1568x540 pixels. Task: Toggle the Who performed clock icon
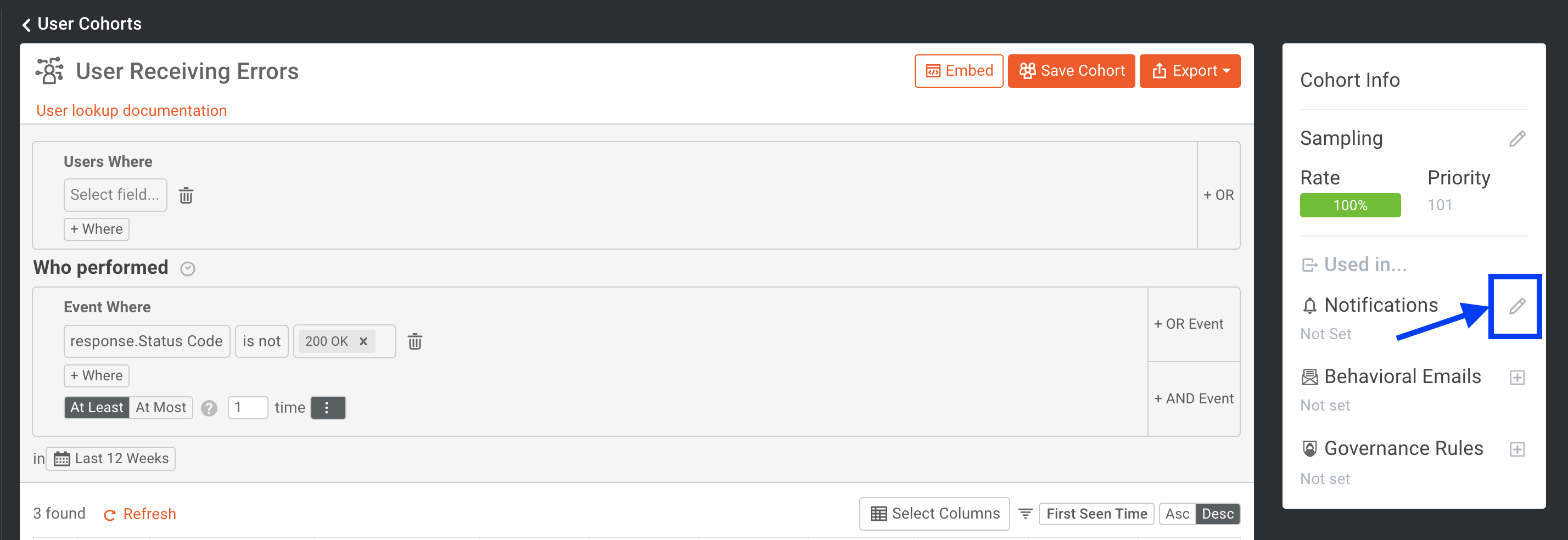click(187, 269)
